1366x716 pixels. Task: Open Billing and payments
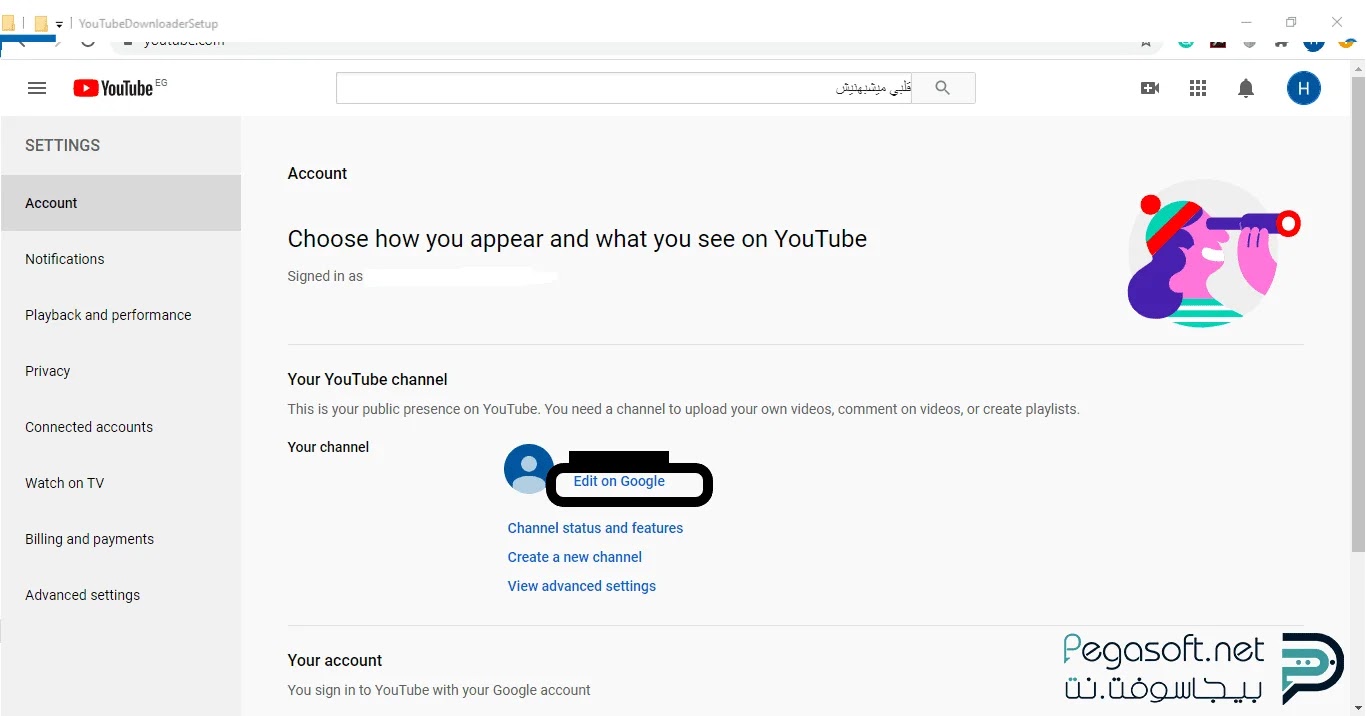coord(121,539)
